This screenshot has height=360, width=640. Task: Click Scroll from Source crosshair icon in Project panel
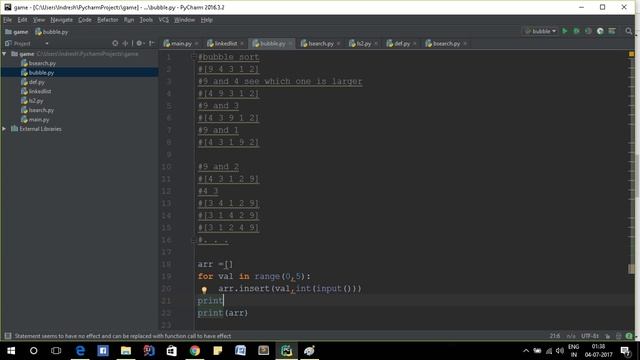[115, 43]
